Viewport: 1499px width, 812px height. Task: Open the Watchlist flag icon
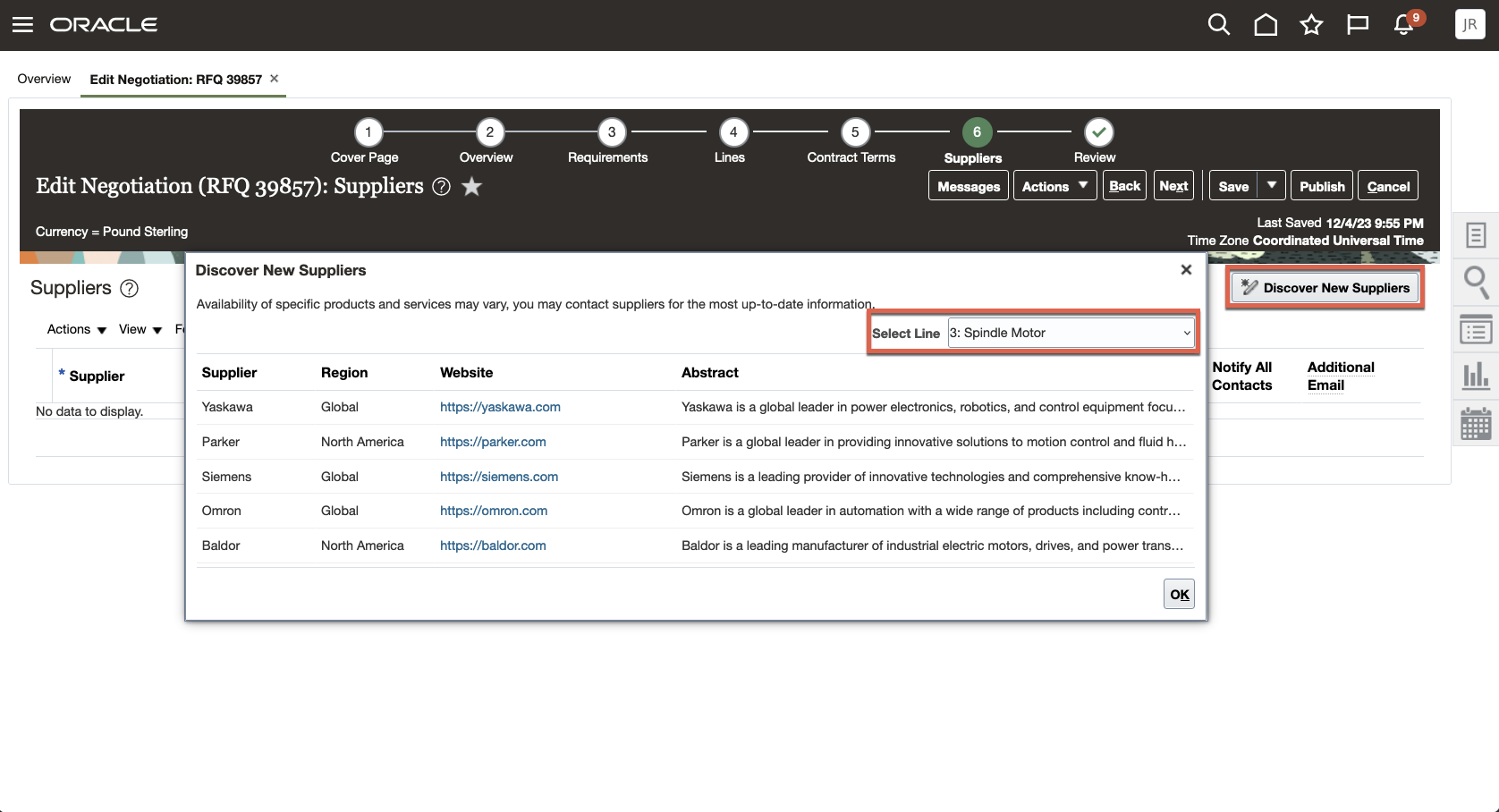(x=1358, y=25)
